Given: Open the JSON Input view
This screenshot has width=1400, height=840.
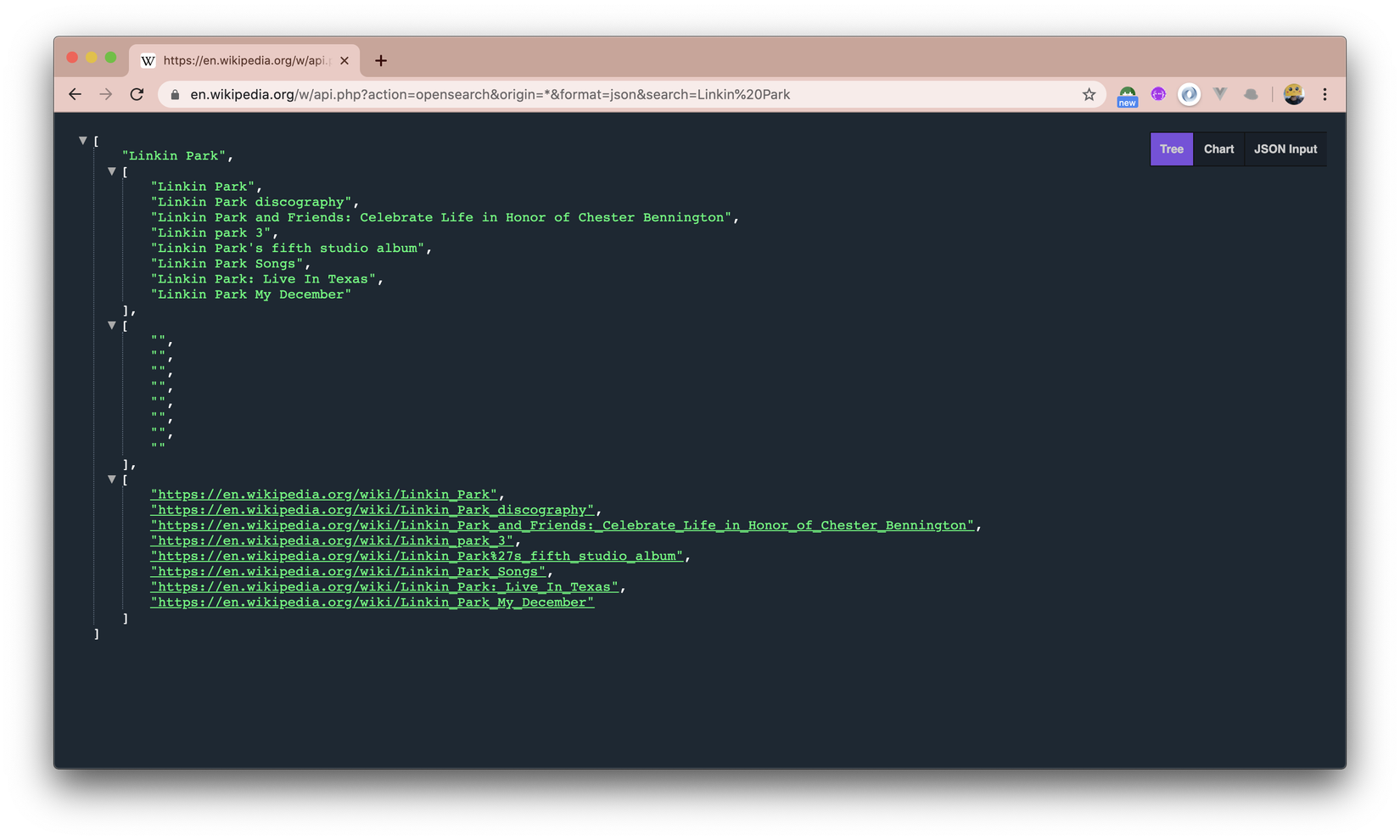Looking at the screenshot, I should (x=1285, y=149).
